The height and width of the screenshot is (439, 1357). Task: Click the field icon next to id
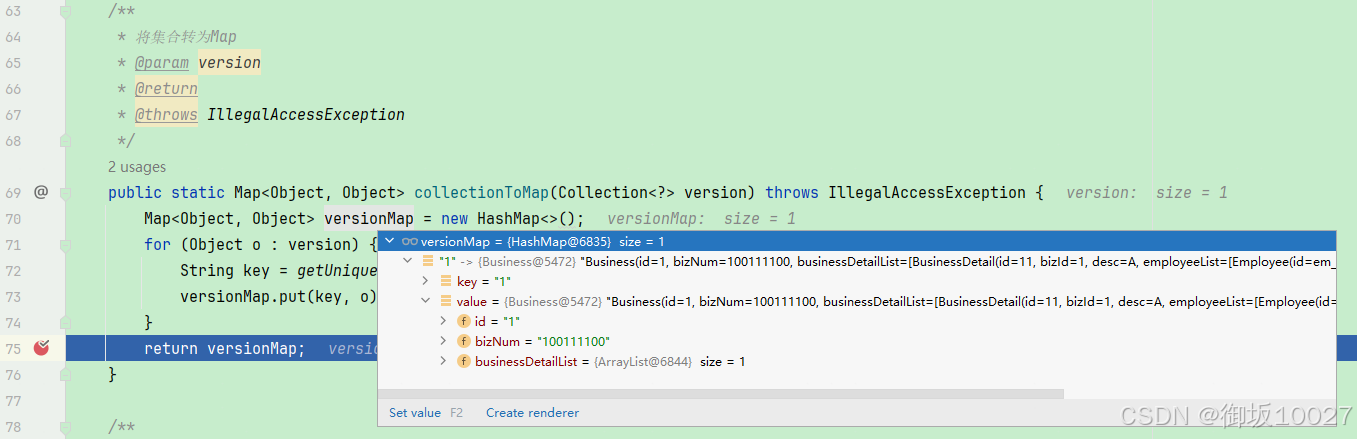[464, 321]
